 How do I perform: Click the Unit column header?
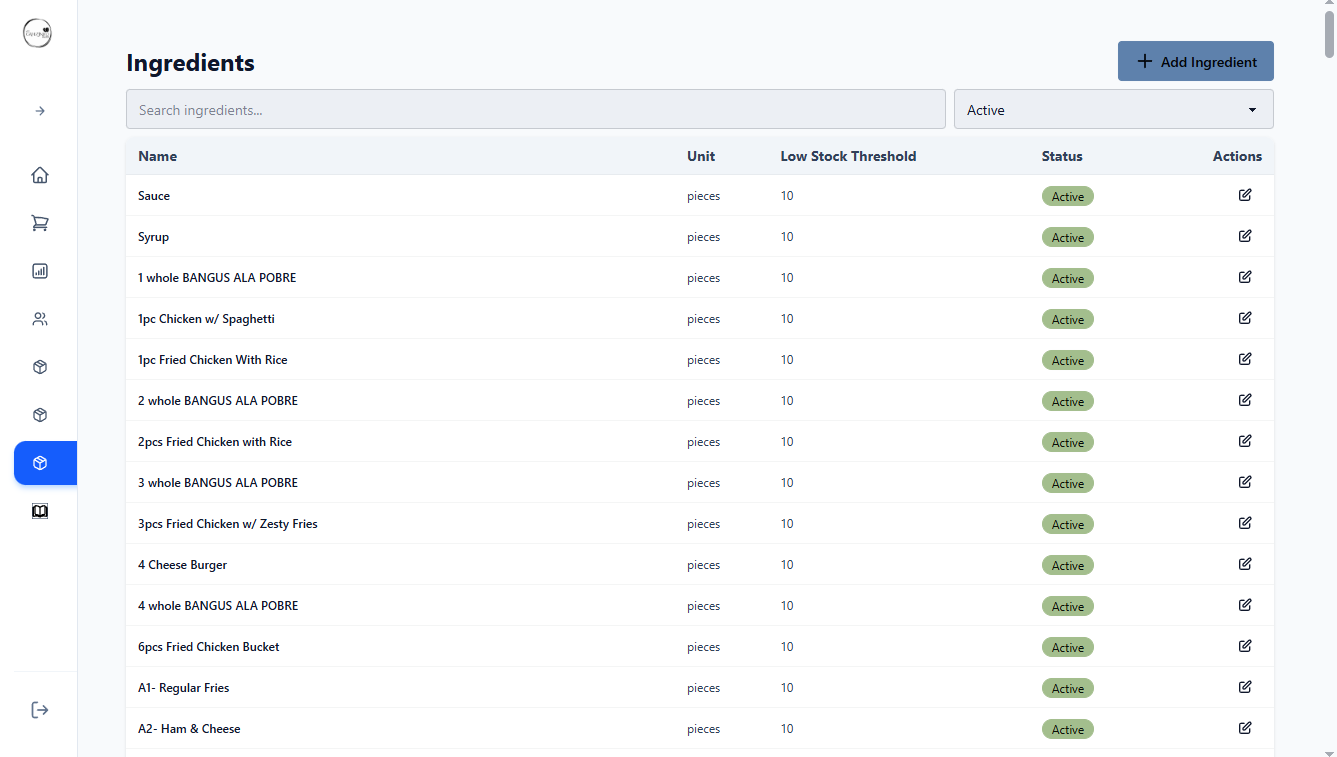701,156
